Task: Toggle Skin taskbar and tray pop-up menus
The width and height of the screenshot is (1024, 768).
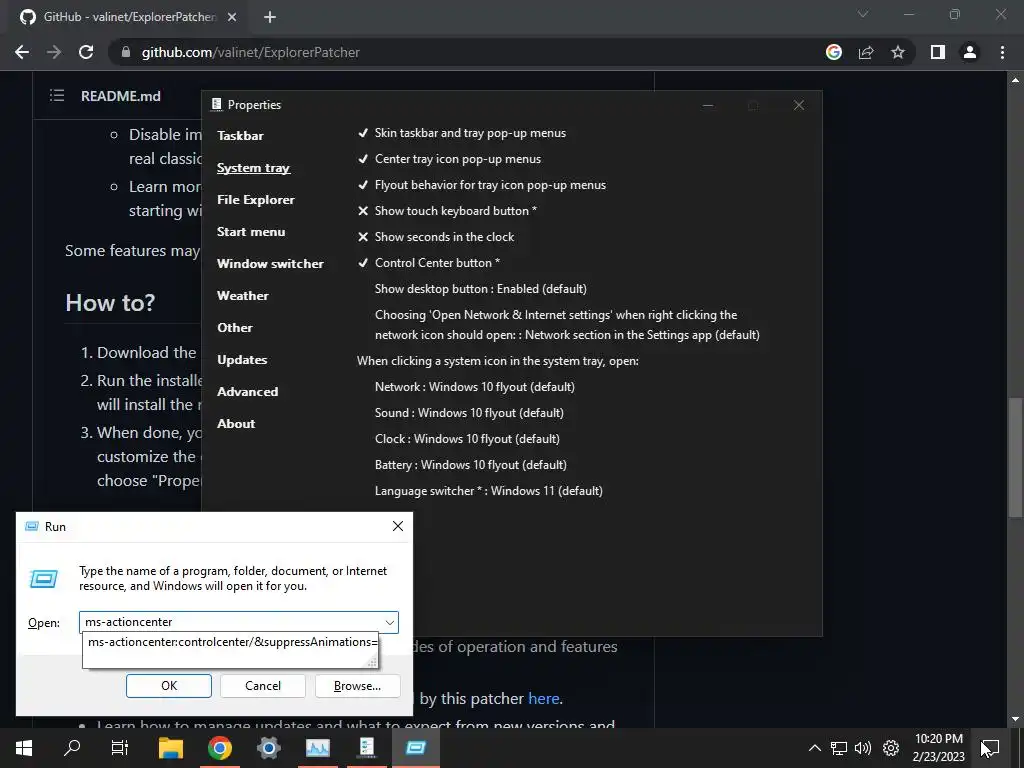Action: click(x=462, y=133)
